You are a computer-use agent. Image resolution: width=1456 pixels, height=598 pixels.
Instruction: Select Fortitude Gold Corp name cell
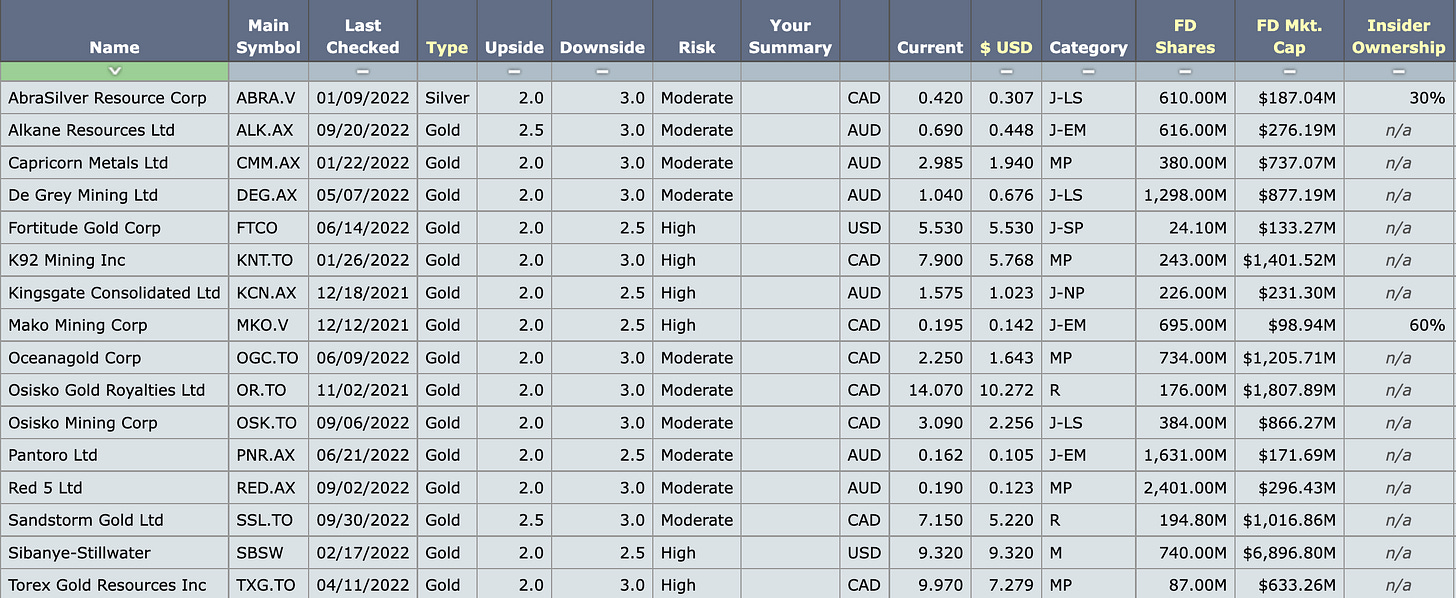click(x=84, y=228)
